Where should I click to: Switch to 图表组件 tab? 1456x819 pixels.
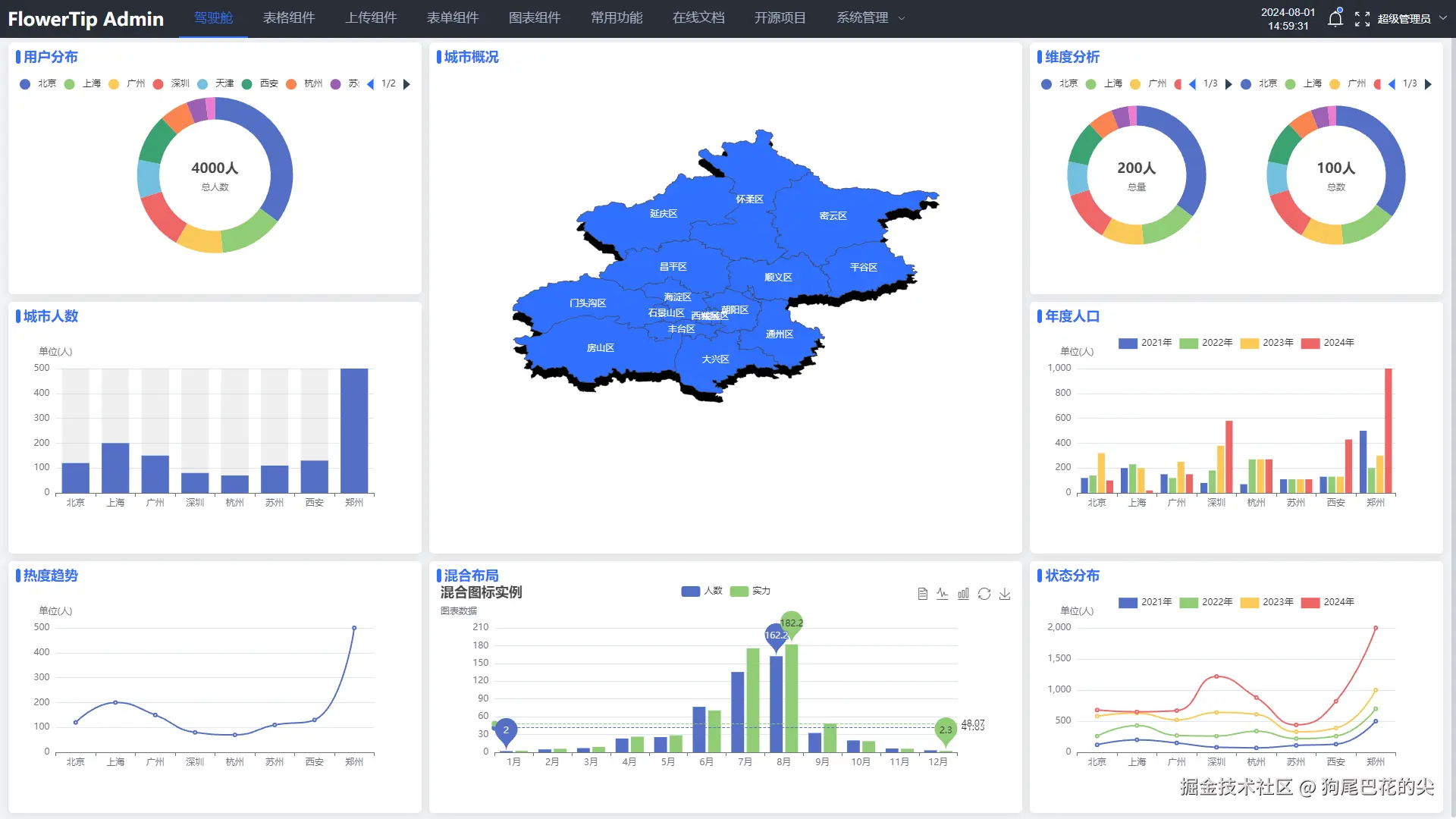pos(535,18)
